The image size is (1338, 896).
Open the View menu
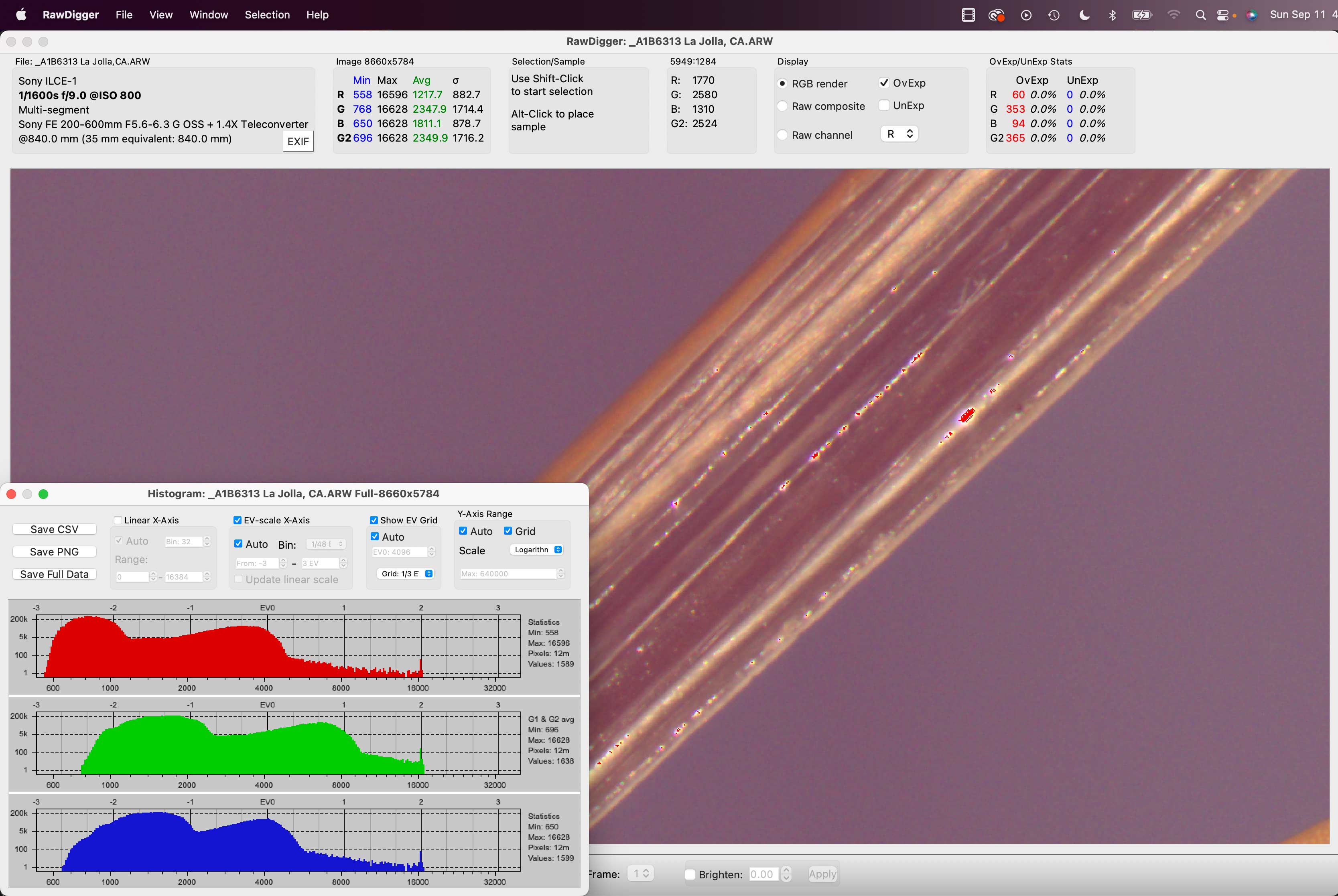click(161, 15)
